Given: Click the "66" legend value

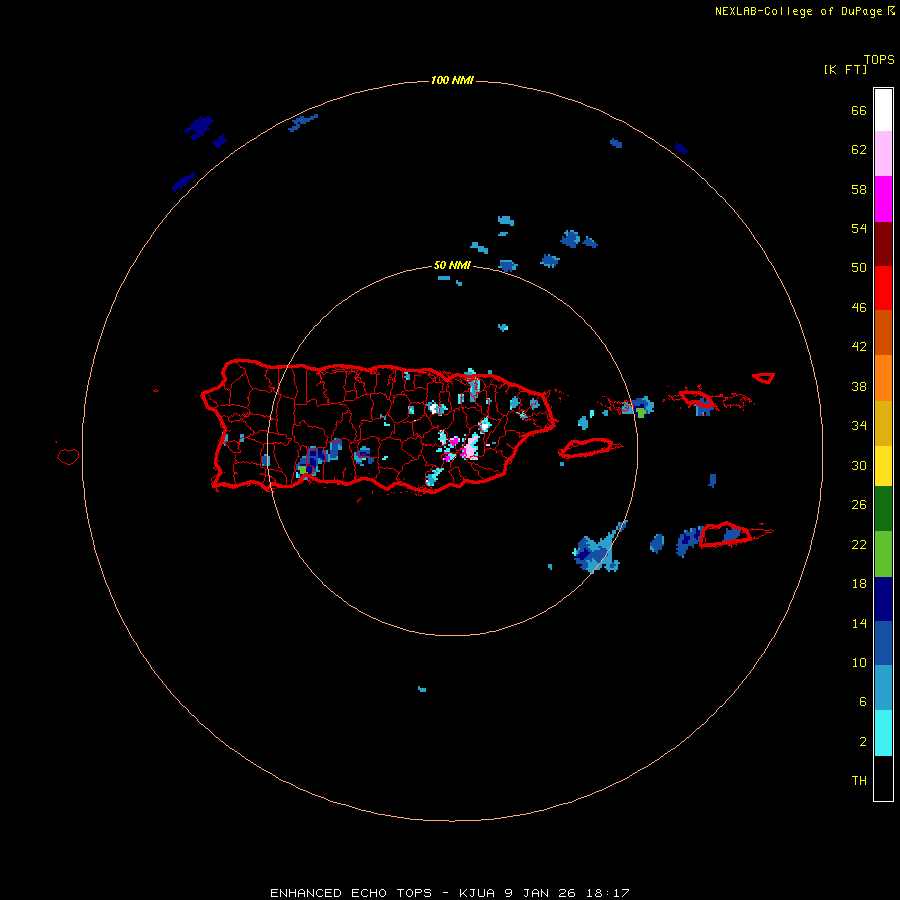Looking at the screenshot, I should pyautogui.click(x=859, y=111).
